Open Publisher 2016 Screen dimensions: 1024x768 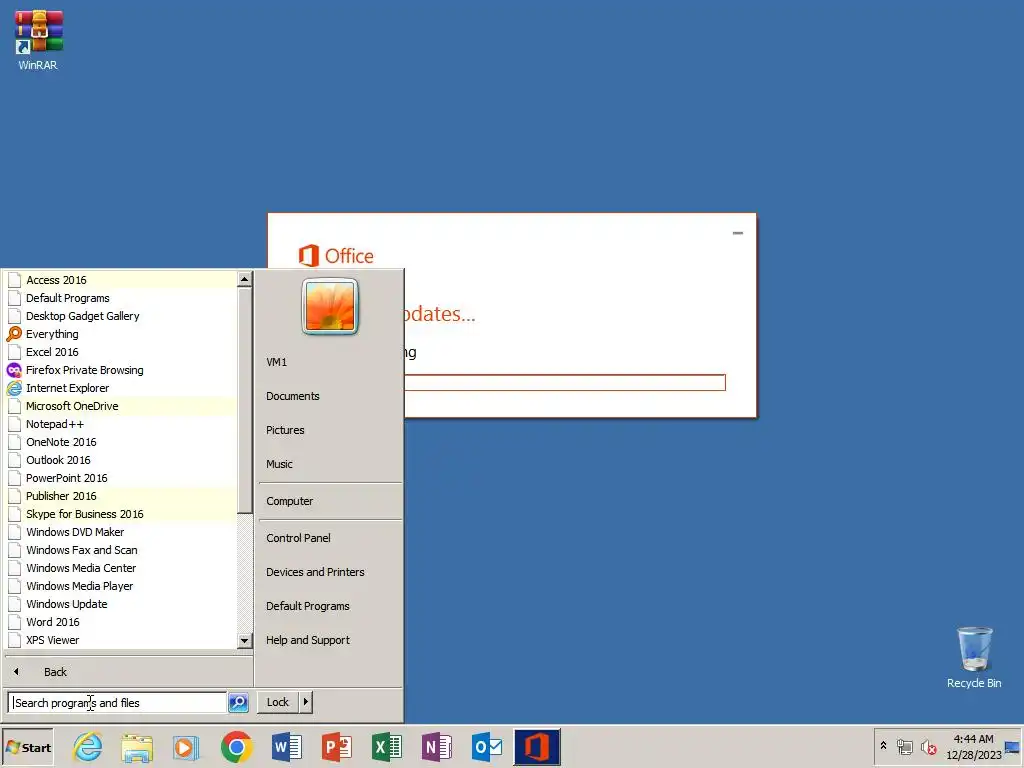121,496
